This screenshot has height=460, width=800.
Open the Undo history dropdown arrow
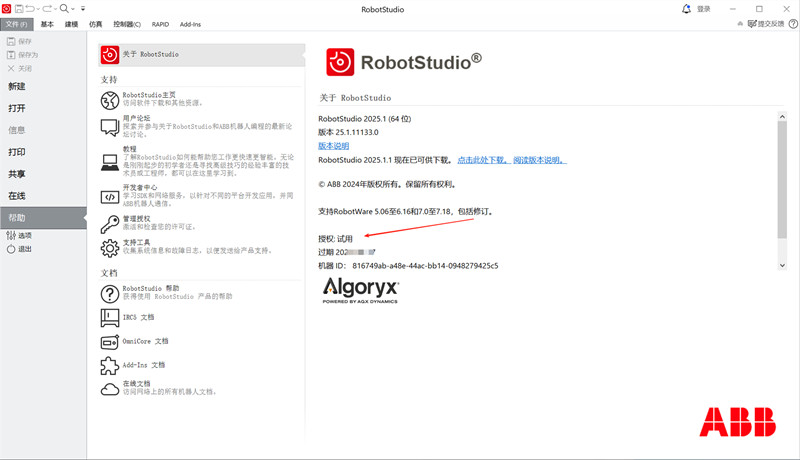point(38,9)
